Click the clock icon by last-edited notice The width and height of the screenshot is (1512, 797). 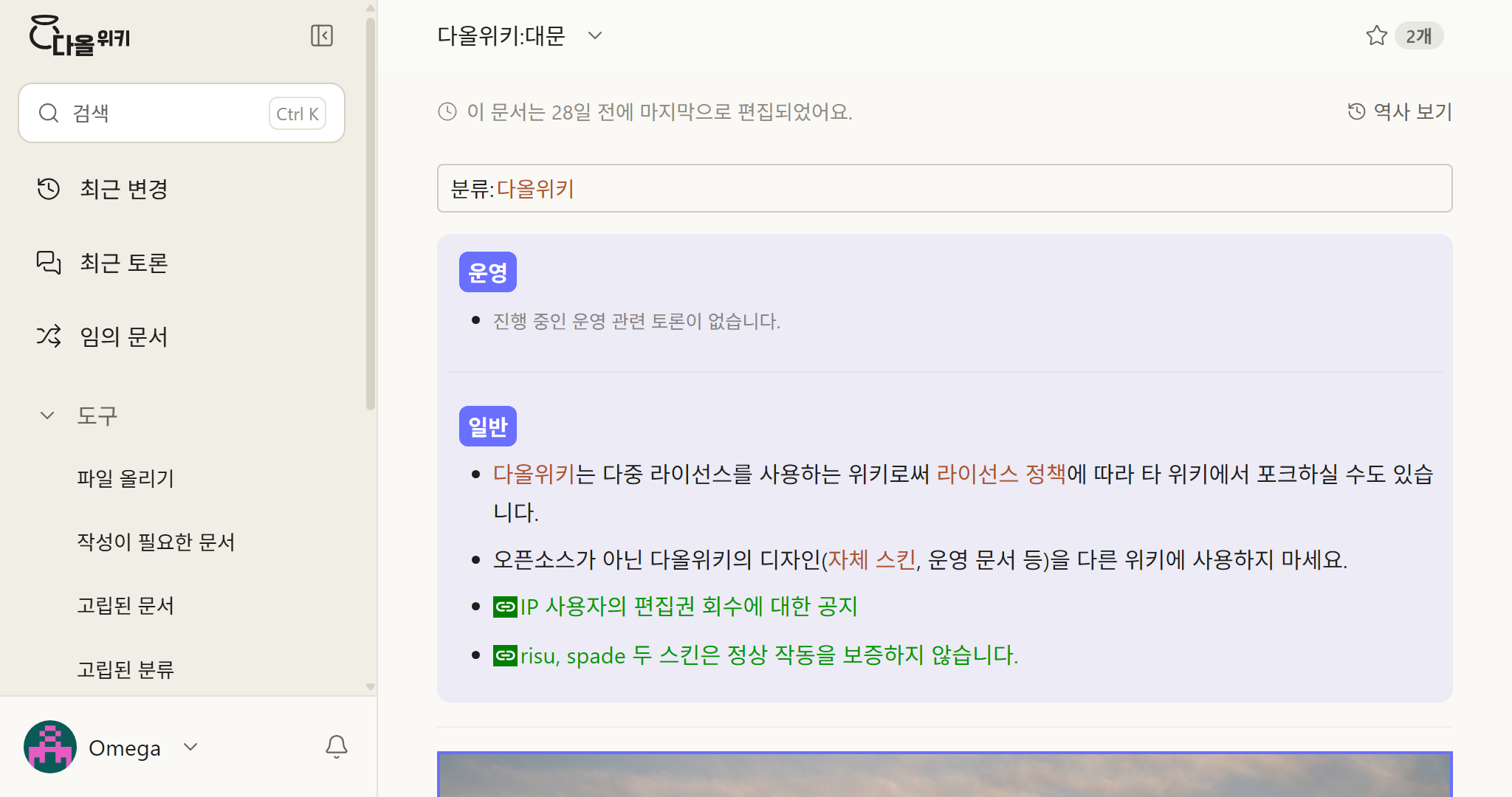pyautogui.click(x=447, y=111)
